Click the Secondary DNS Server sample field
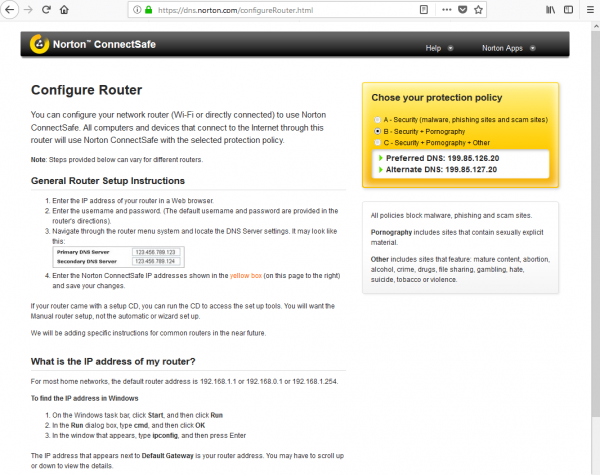Screen dimensions: 600x475 (x=155, y=261)
